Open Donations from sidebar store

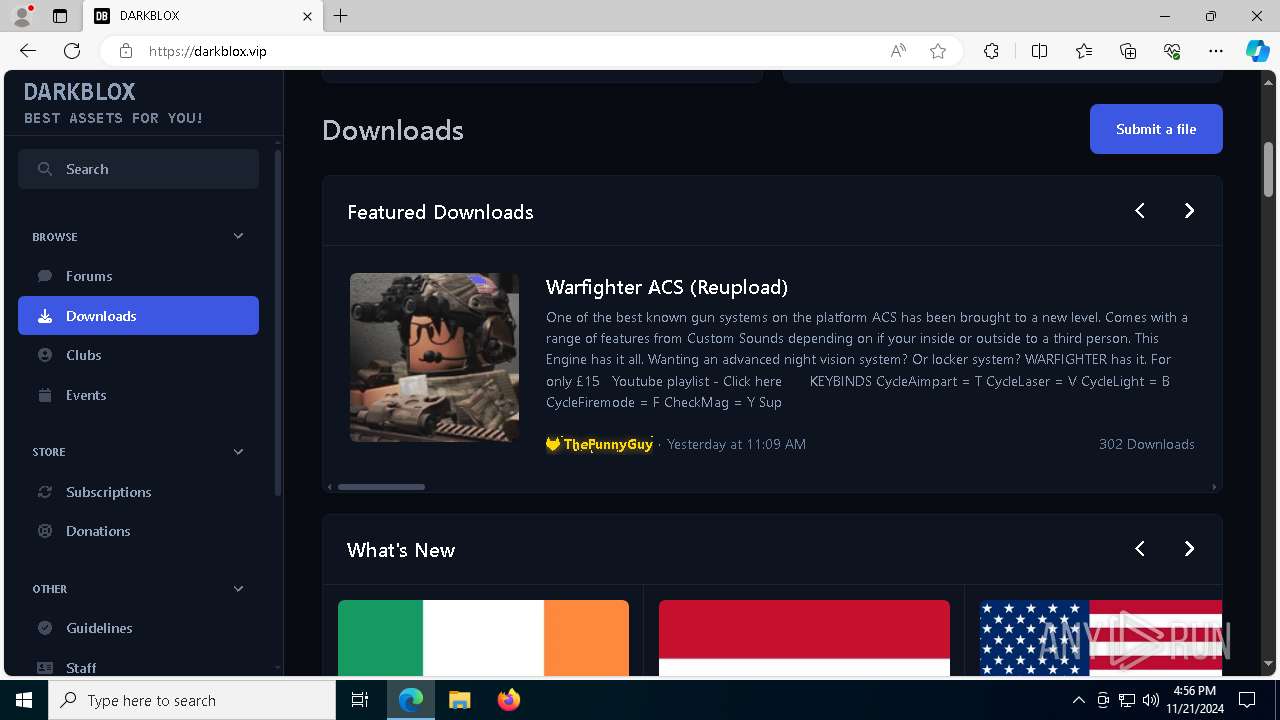click(x=138, y=531)
